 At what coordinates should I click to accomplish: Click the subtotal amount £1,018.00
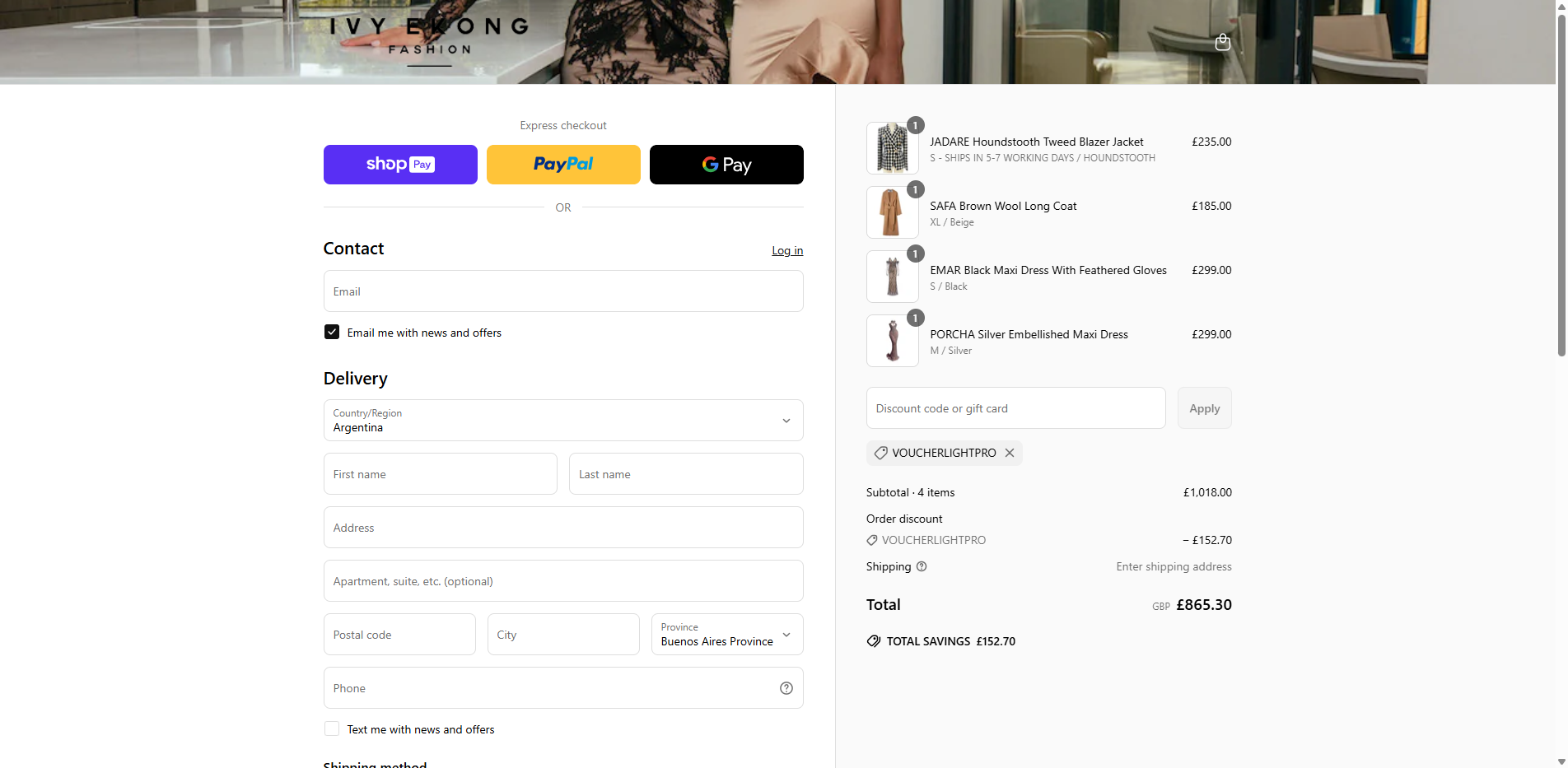click(x=1207, y=492)
